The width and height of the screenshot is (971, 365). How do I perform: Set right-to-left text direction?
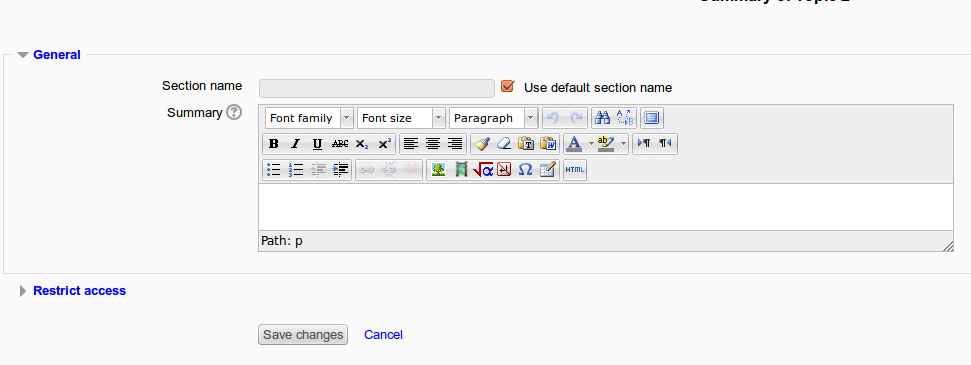[x=666, y=144]
